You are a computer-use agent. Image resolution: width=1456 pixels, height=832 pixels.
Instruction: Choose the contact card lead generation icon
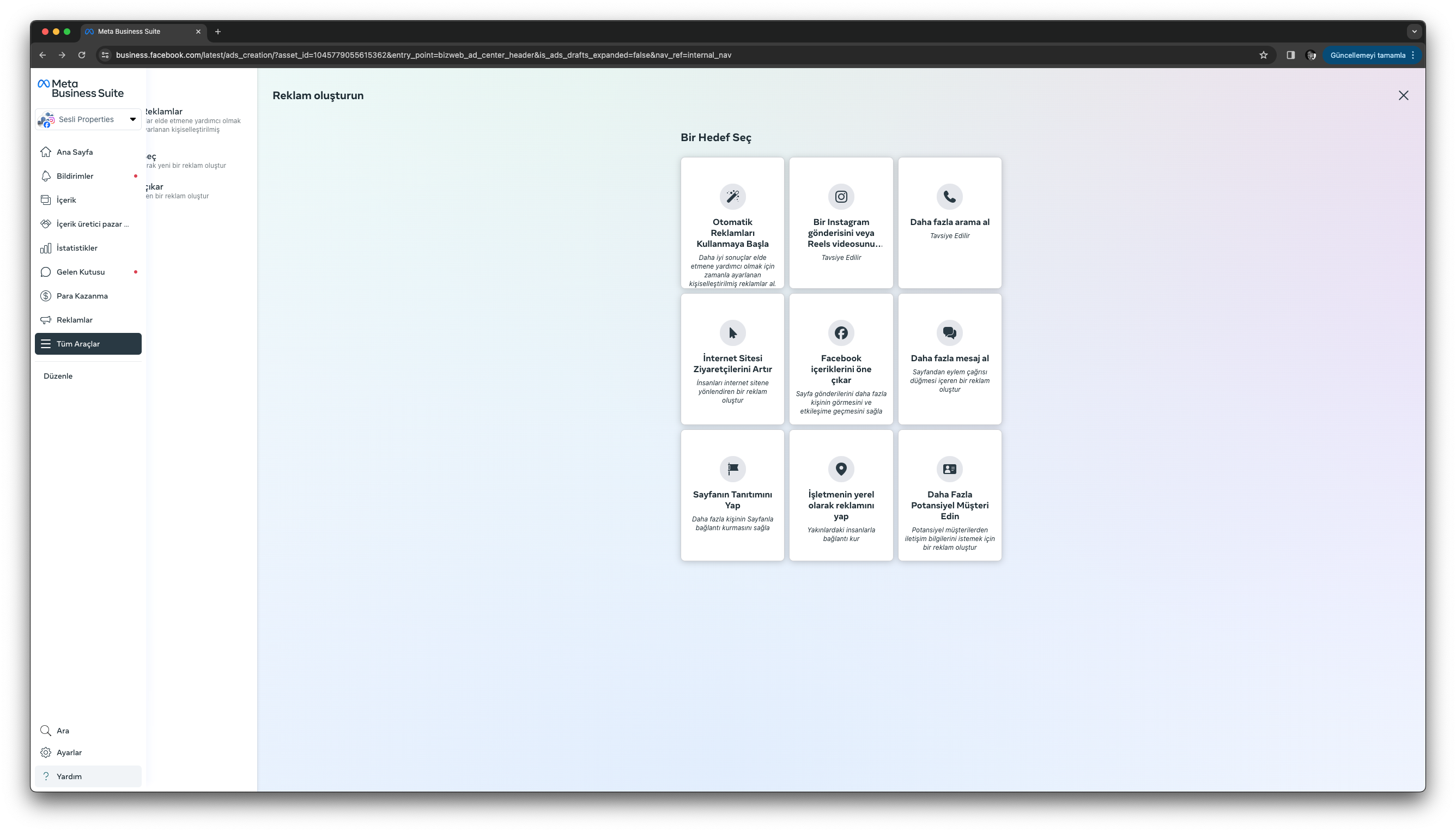click(949, 469)
